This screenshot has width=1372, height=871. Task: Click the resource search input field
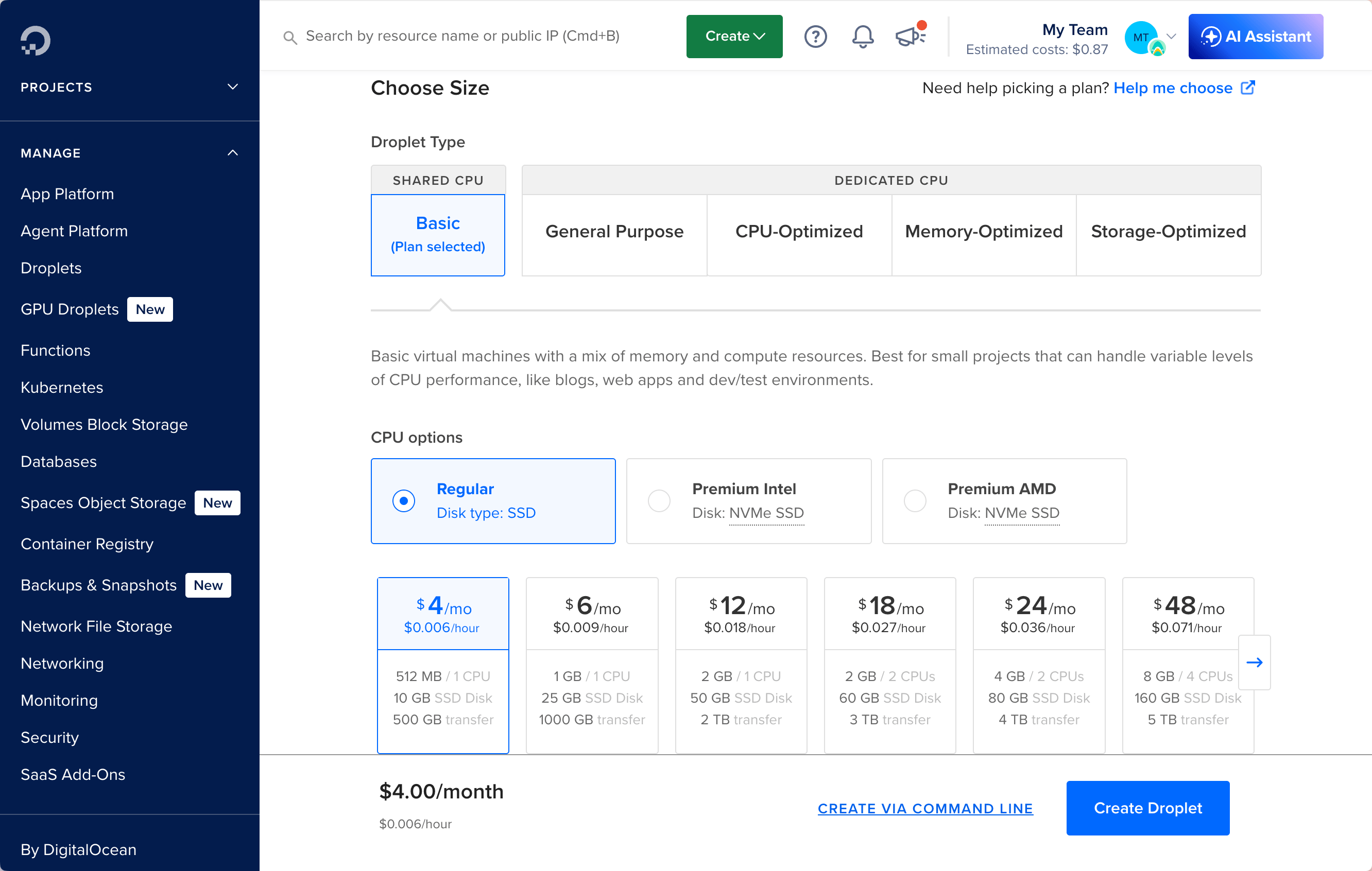pyautogui.click(x=462, y=36)
